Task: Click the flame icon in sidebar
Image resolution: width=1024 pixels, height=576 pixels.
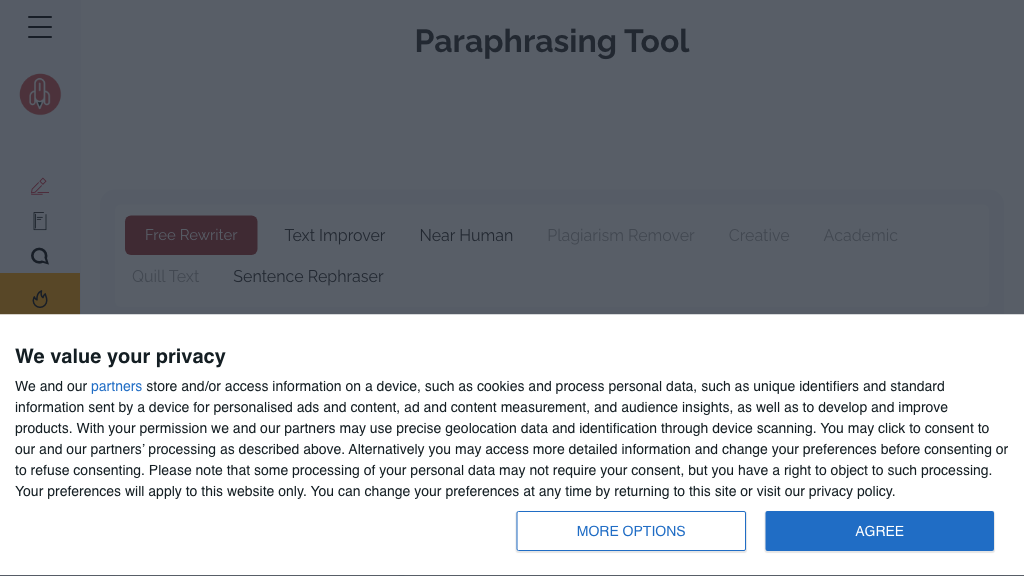Action: pos(40,298)
